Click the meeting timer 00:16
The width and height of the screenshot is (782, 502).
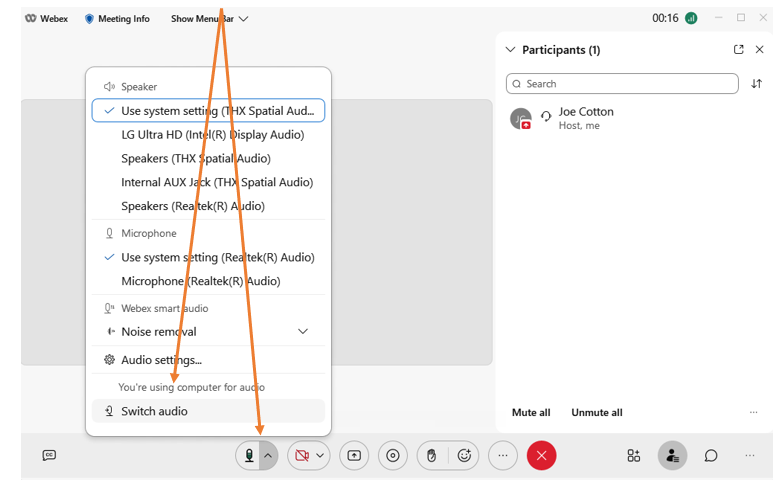665,18
